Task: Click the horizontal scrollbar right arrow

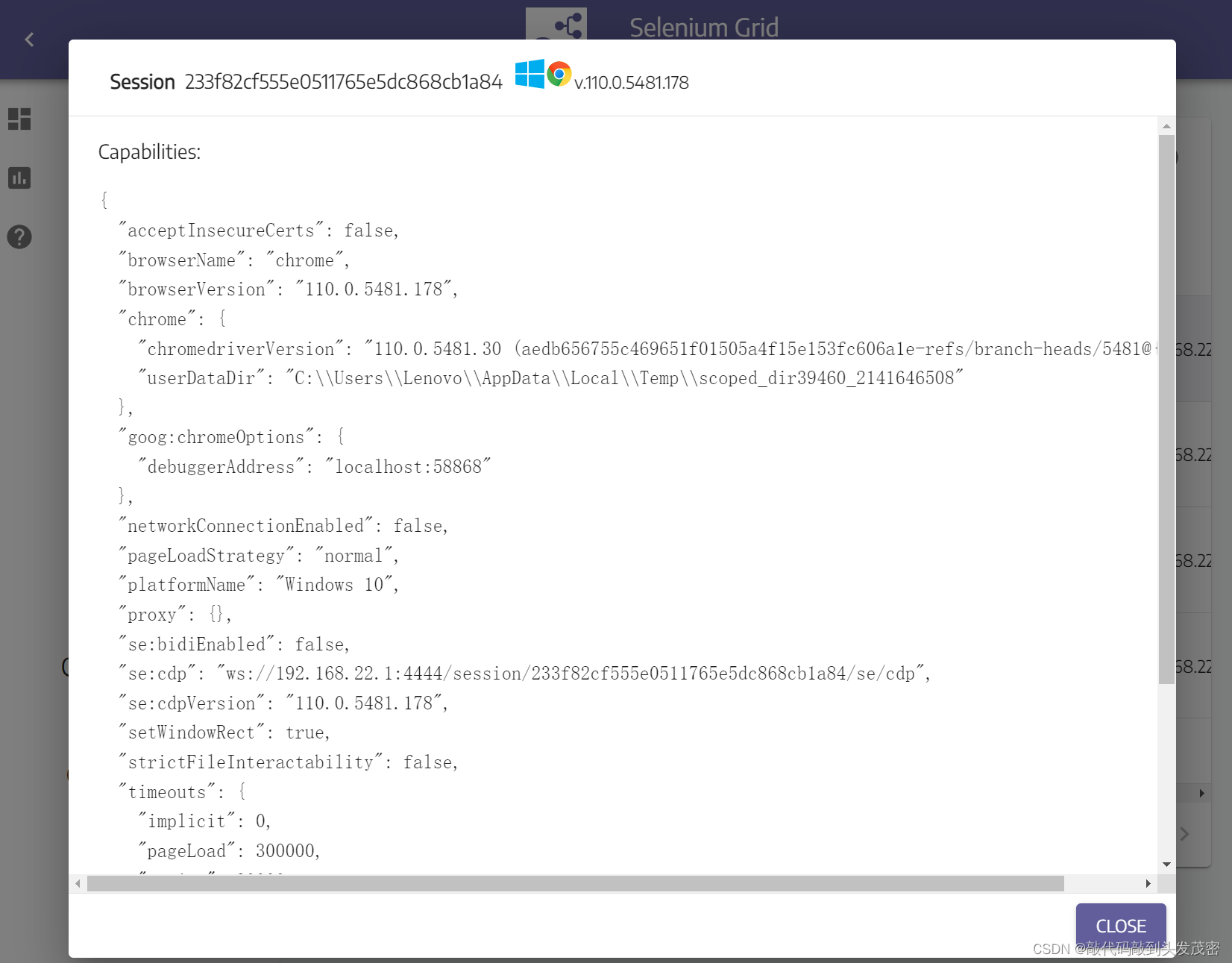Action: 1148,884
